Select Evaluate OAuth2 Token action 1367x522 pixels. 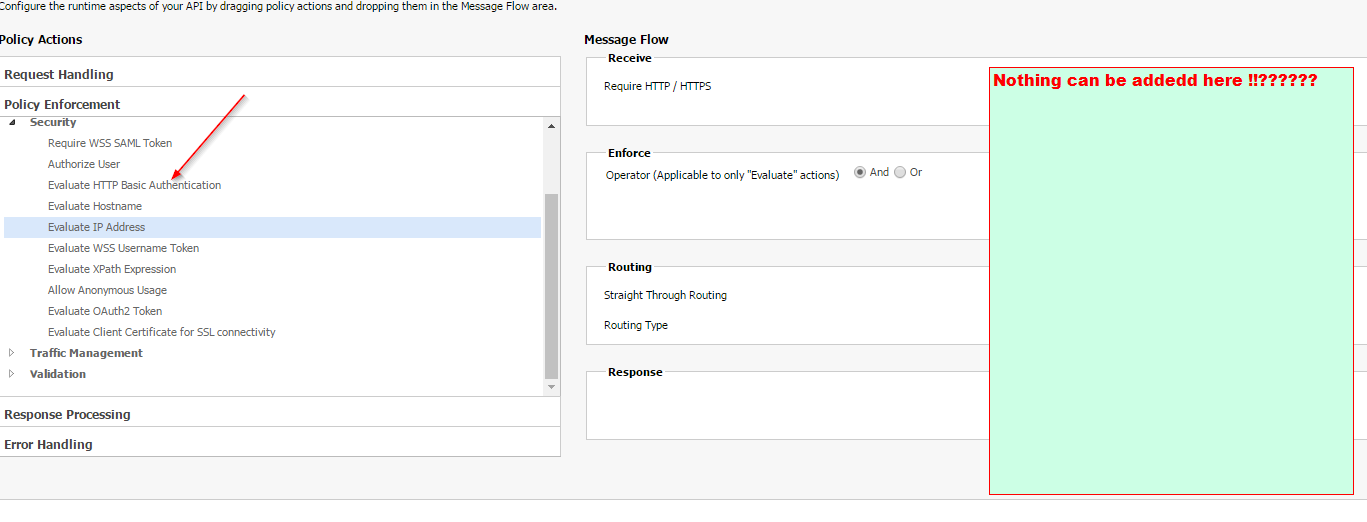point(105,311)
